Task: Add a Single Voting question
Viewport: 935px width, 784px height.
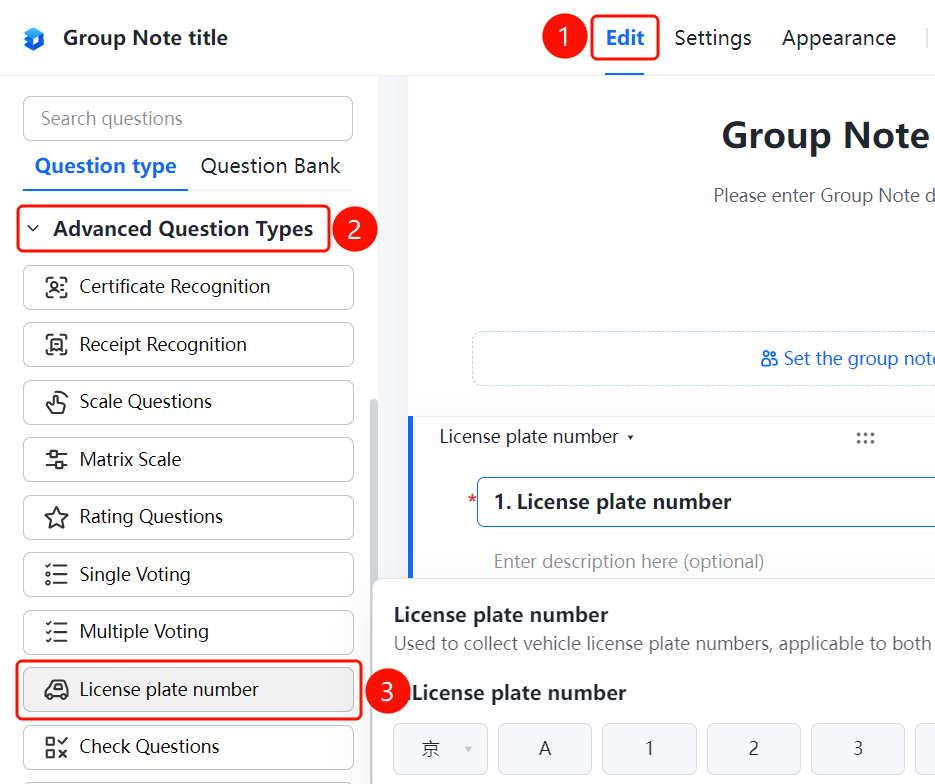Action: point(188,575)
